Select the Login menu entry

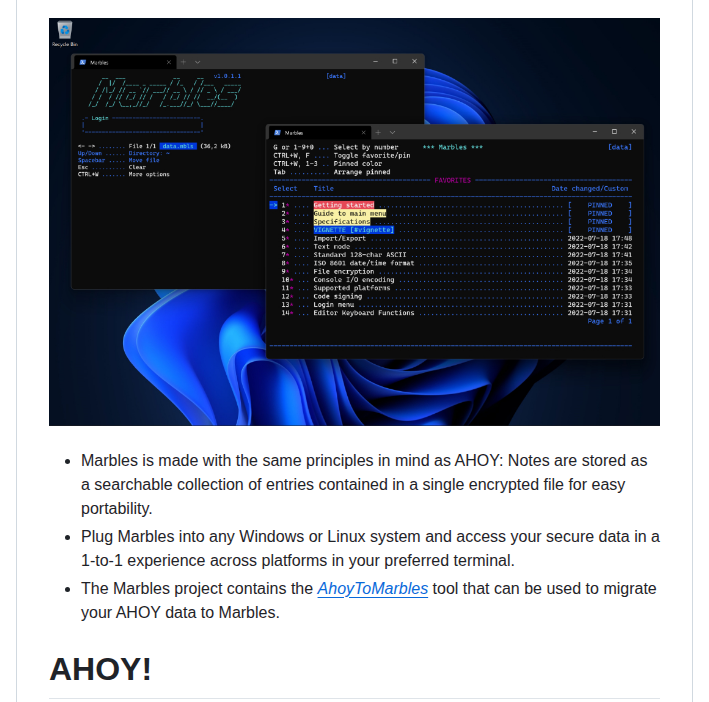coord(334,304)
